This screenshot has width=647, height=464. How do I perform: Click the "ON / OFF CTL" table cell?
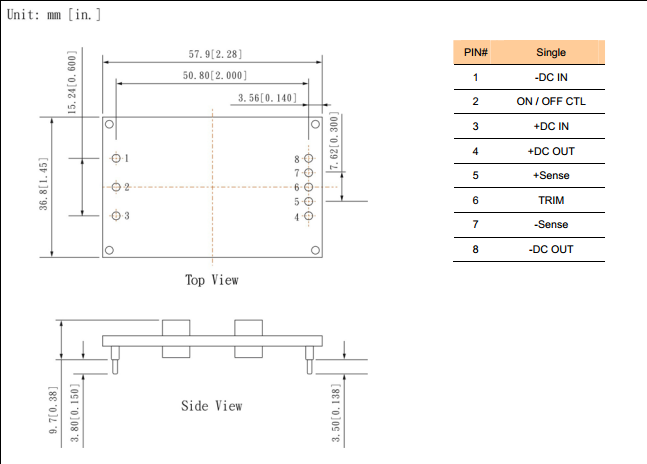click(x=551, y=101)
